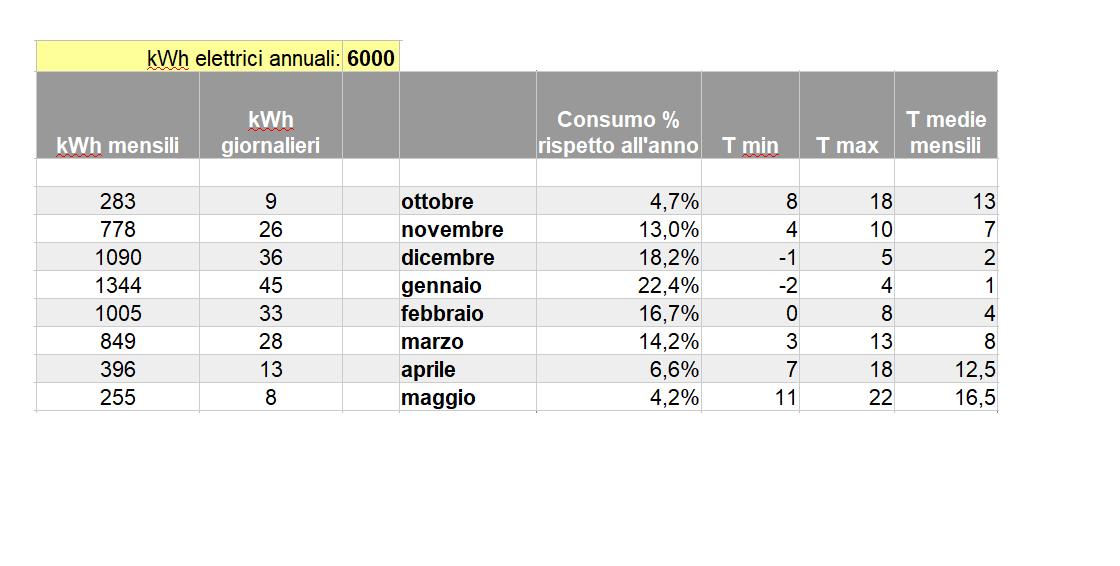Select the annual kWh value 6000 cell

[371, 57]
